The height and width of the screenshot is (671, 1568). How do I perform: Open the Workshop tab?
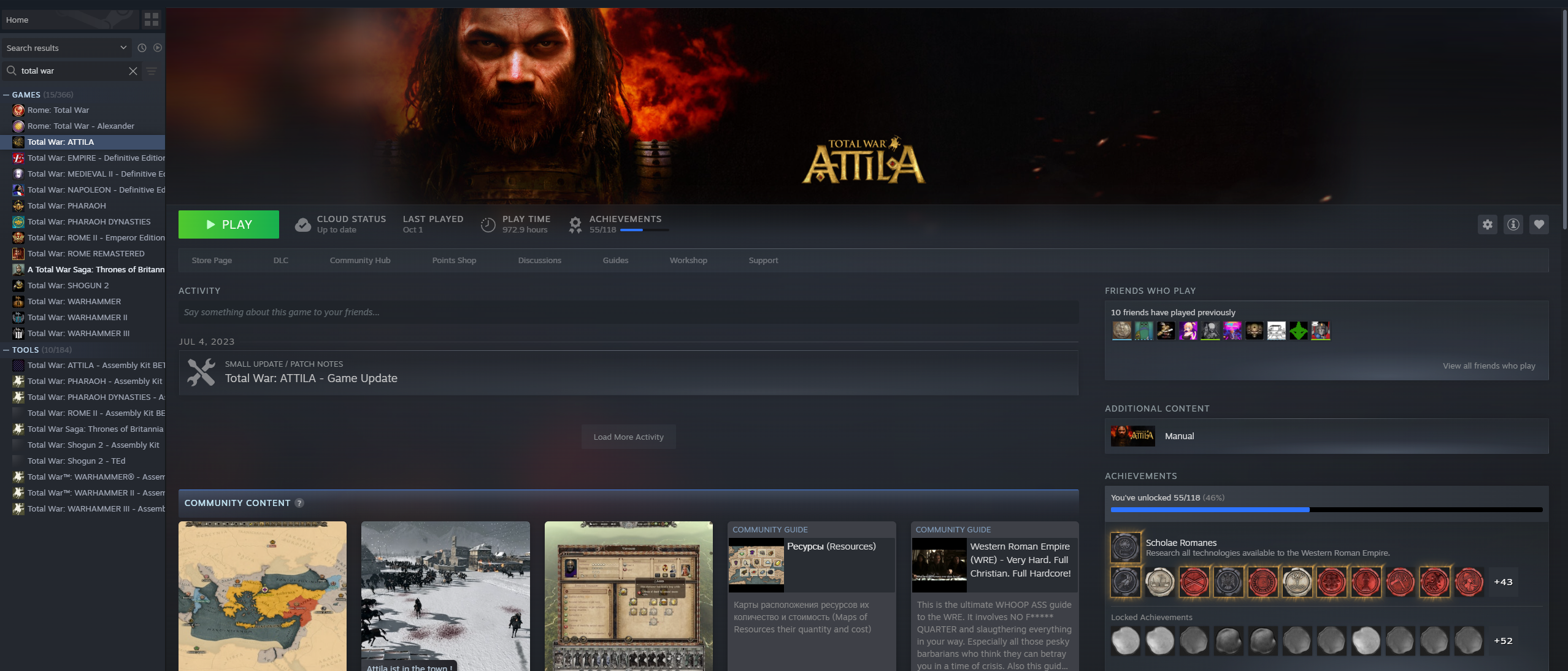point(688,261)
